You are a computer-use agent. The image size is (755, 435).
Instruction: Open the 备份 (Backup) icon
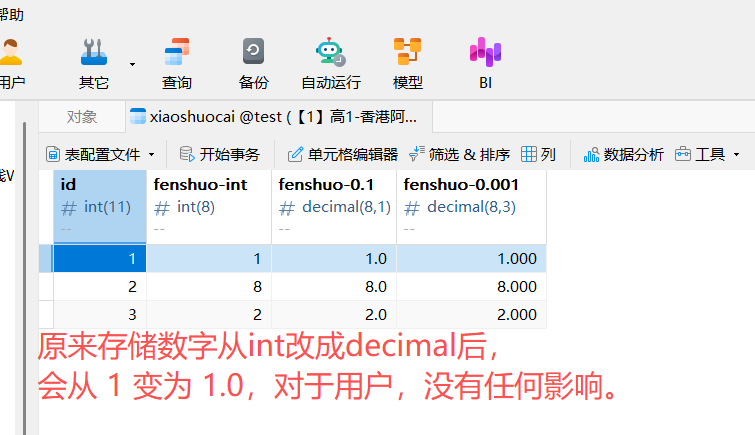[253, 51]
